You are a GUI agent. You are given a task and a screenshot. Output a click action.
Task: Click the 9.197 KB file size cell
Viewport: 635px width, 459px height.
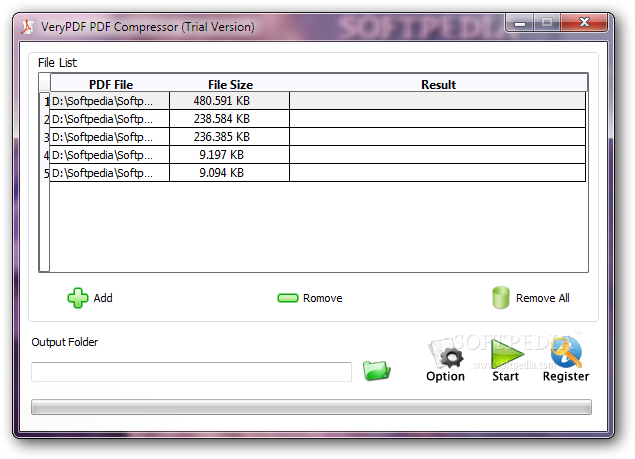[x=229, y=155]
